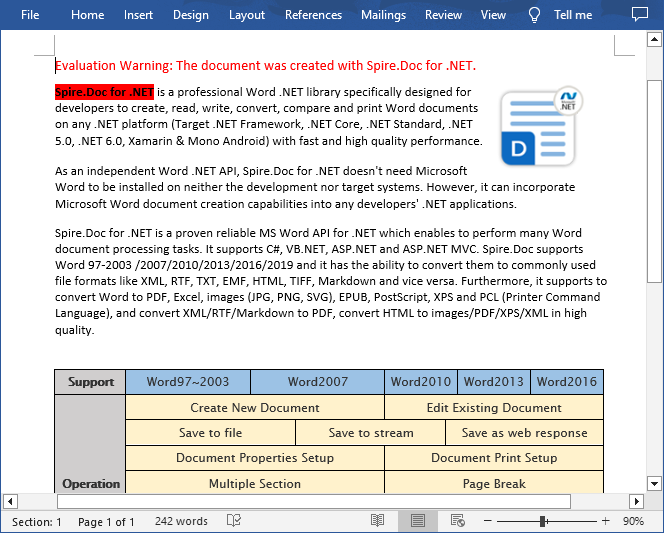Open the Layout tab
The height and width of the screenshot is (533, 664).
[x=247, y=15]
